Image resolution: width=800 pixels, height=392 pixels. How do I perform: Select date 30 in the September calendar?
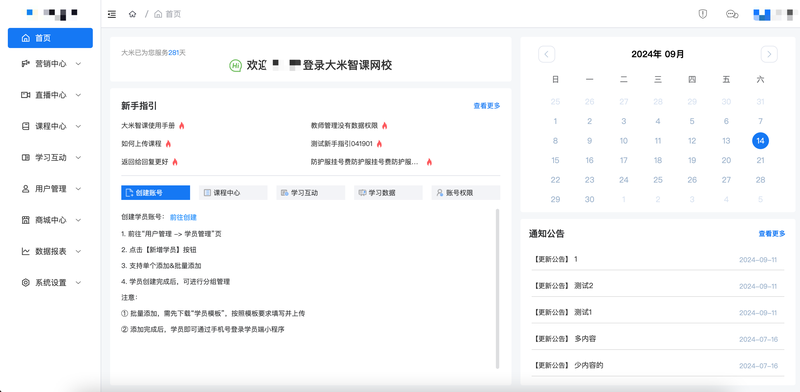point(589,200)
